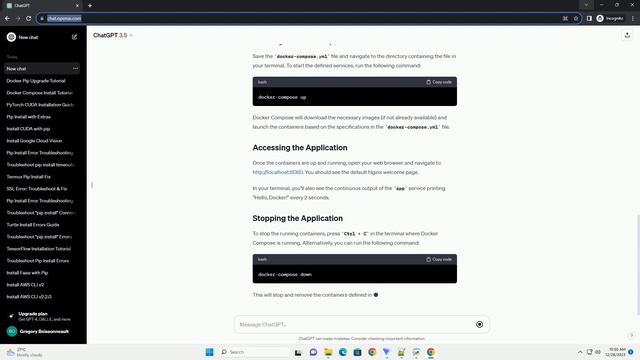Click the third-party cookies icon in the address bar
The width and height of the screenshot is (640, 360).
click(x=565, y=18)
